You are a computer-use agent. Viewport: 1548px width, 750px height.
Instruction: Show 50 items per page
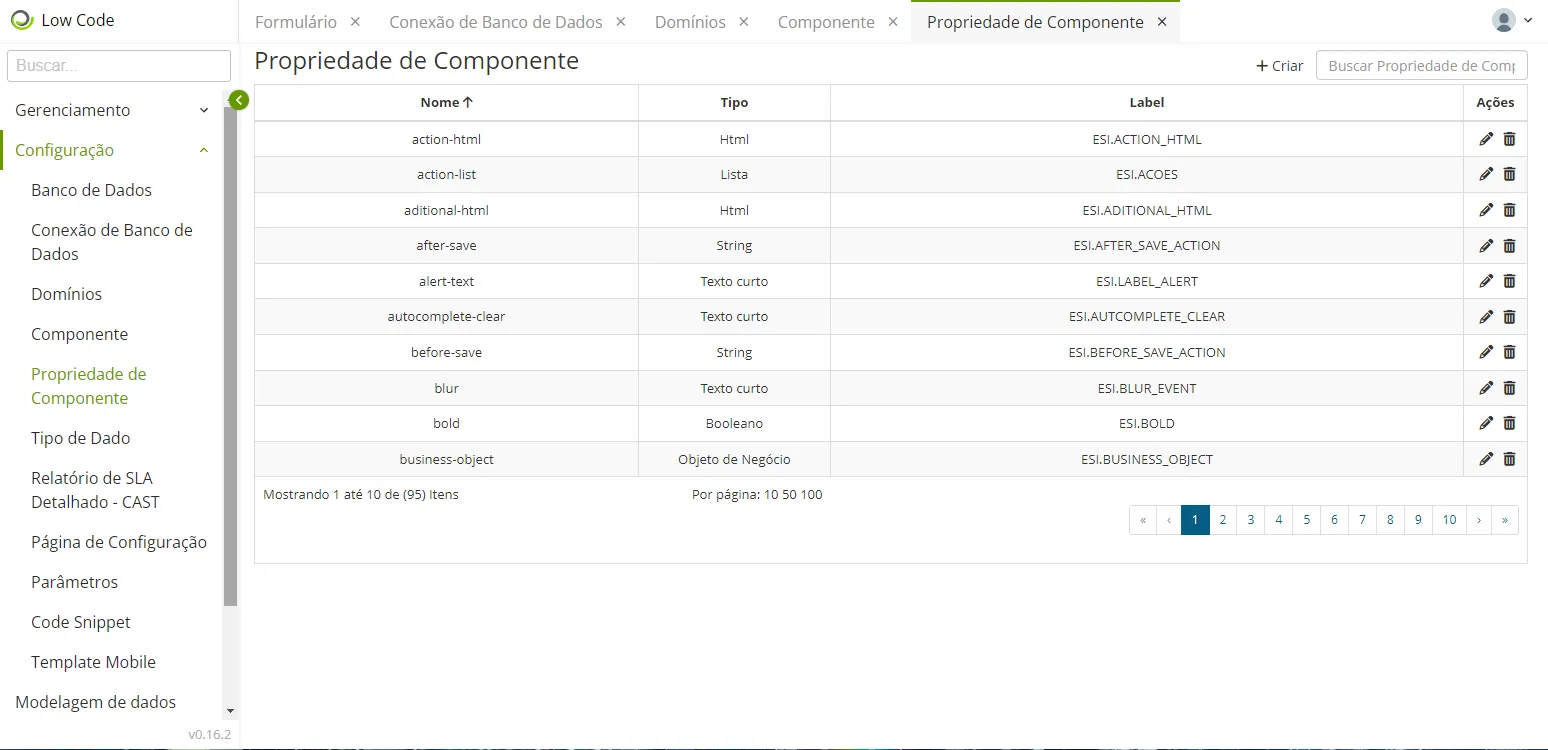[x=790, y=494]
